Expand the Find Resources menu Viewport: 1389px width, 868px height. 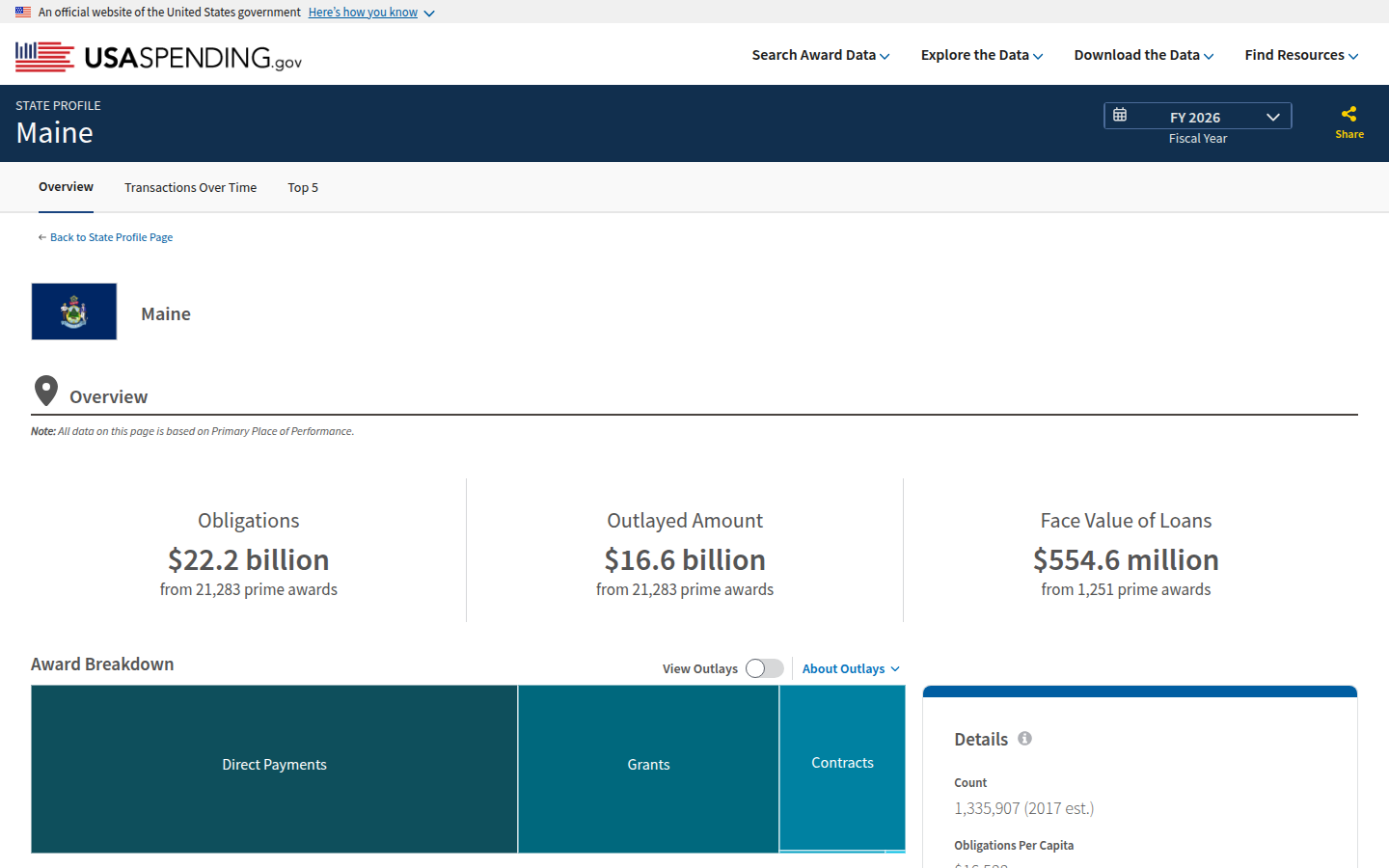(1301, 55)
